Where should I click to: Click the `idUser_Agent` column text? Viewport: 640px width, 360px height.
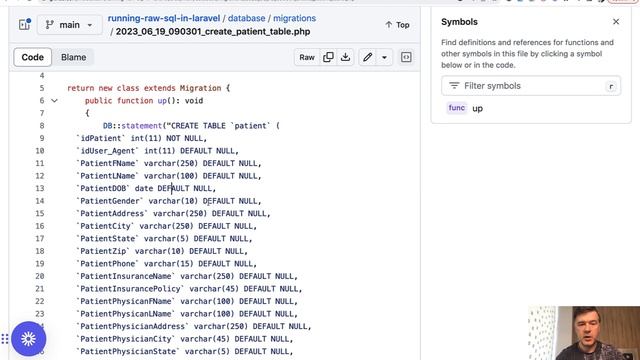(107, 151)
